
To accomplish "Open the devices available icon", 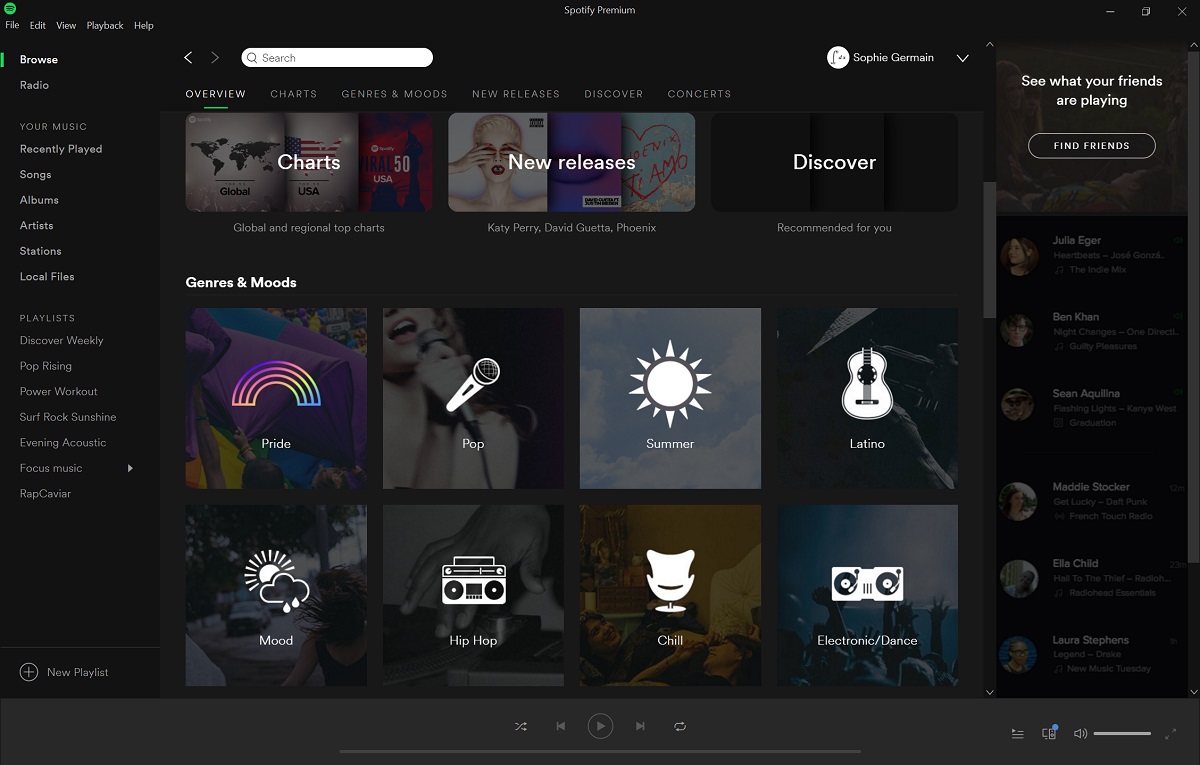I will point(1049,733).
